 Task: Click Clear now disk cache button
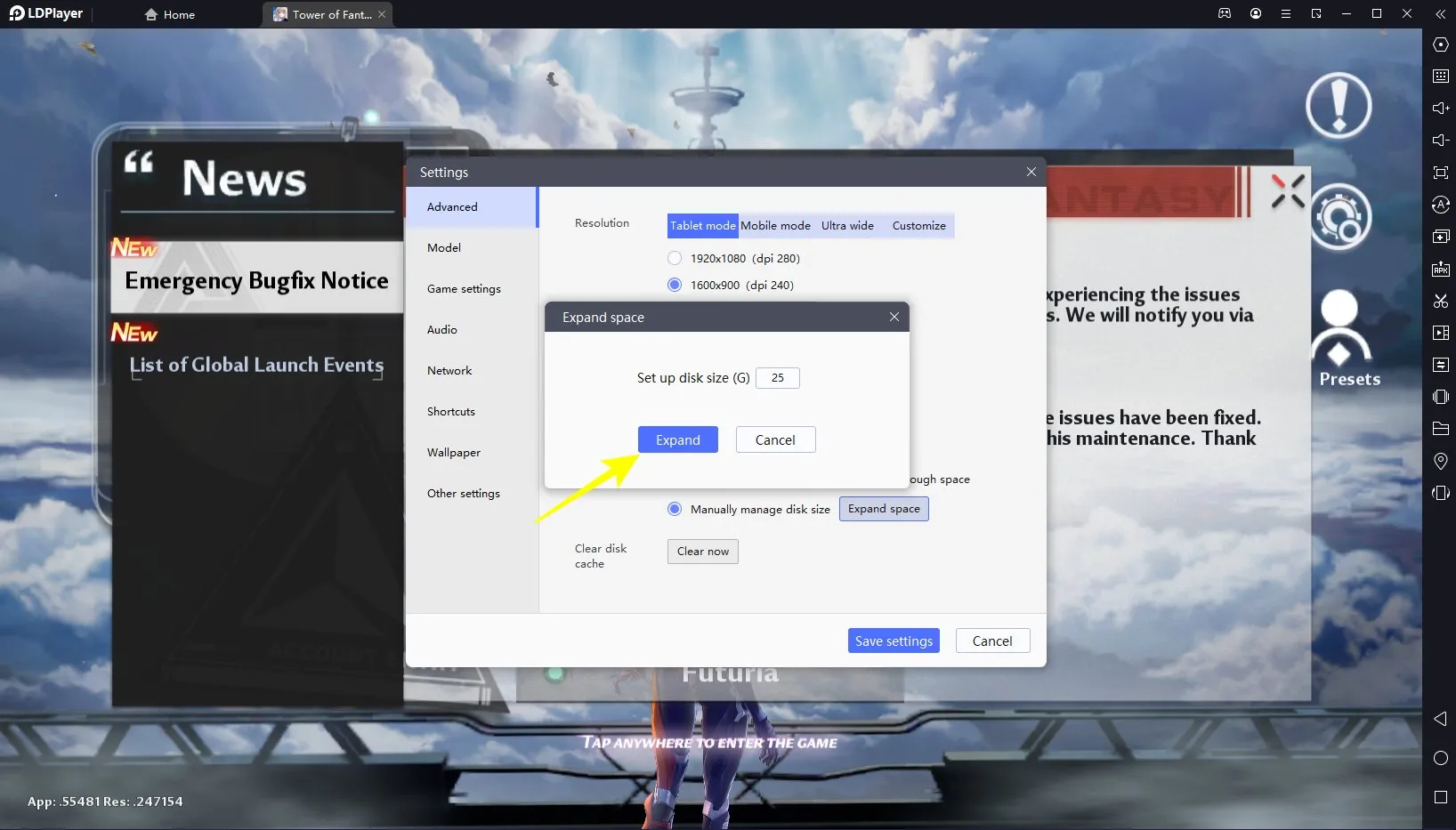(702, 552)
